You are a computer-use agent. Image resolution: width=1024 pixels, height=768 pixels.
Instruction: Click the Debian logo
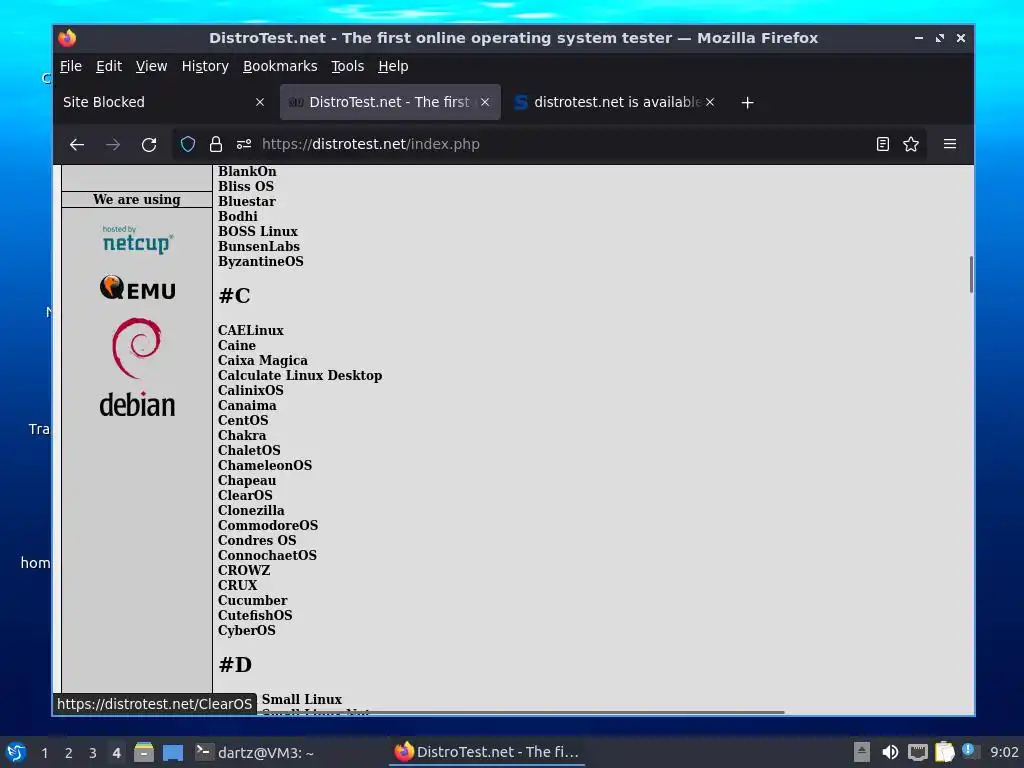137,368
